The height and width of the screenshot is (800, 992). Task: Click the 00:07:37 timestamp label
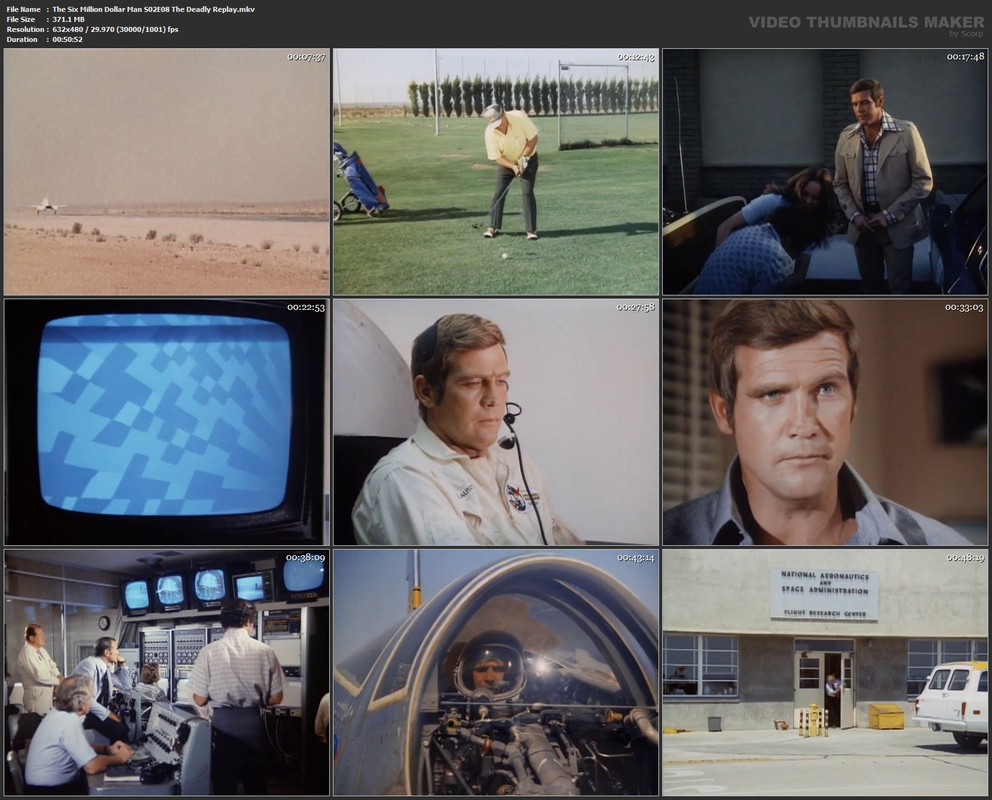tap(306, 57)
